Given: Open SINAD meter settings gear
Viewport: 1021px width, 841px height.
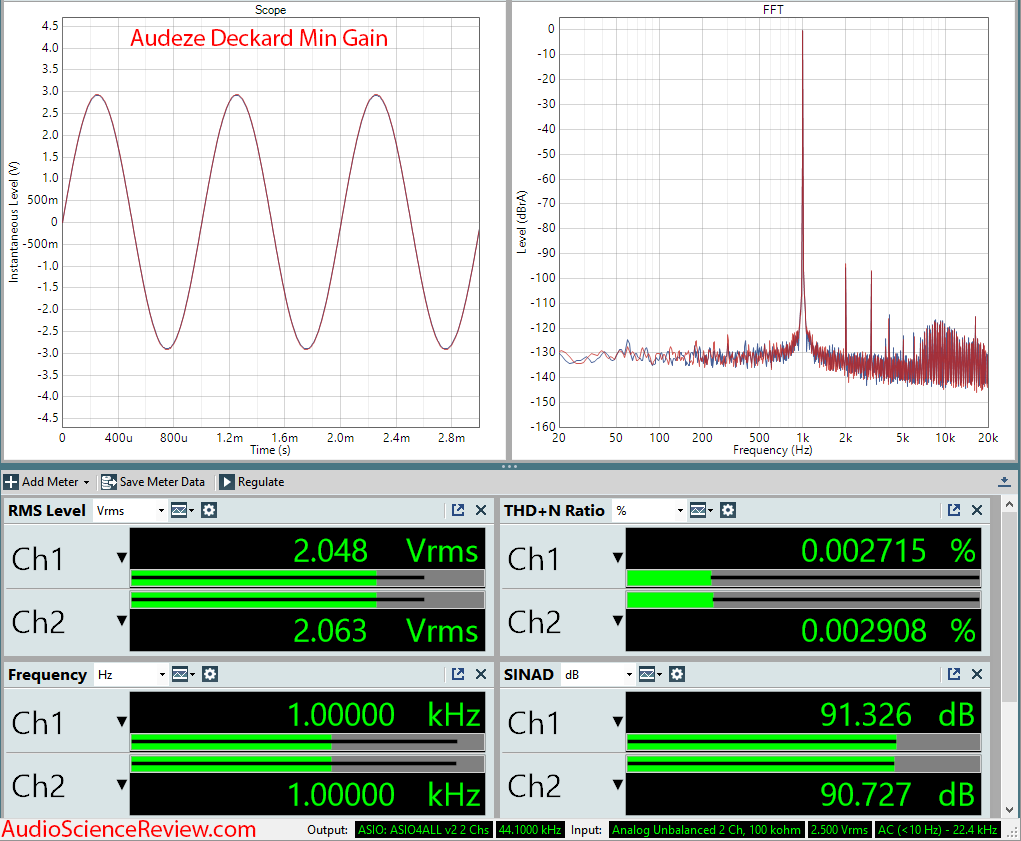Looking at the screenshot, I should pos(677,675).
